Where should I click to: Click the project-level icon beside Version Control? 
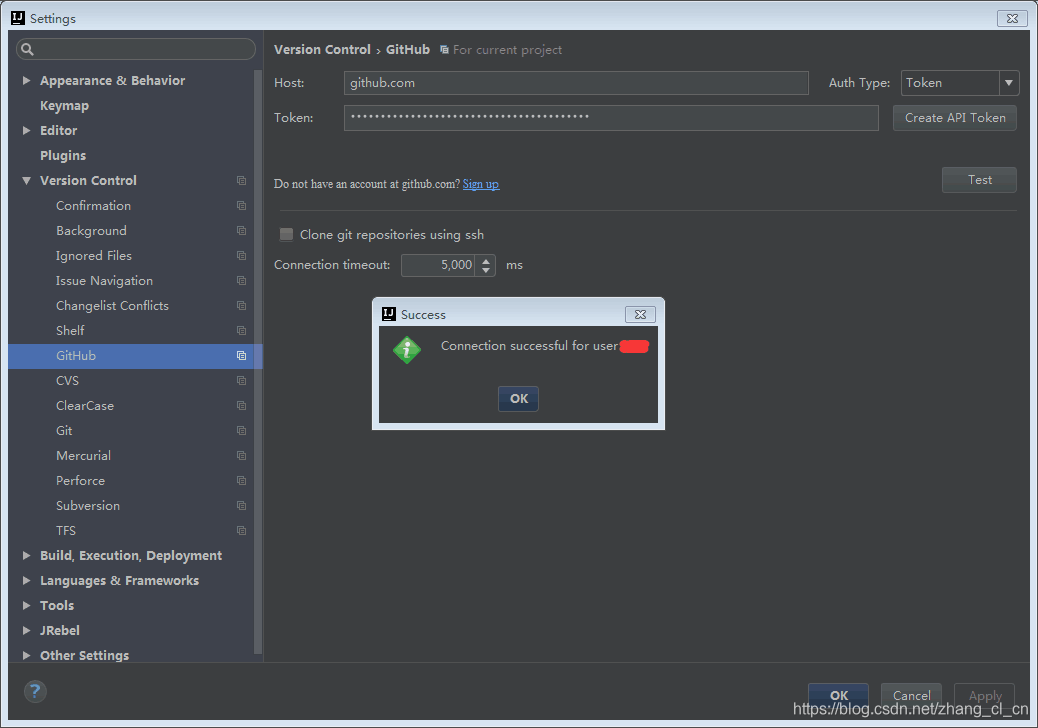pos(242,181)
